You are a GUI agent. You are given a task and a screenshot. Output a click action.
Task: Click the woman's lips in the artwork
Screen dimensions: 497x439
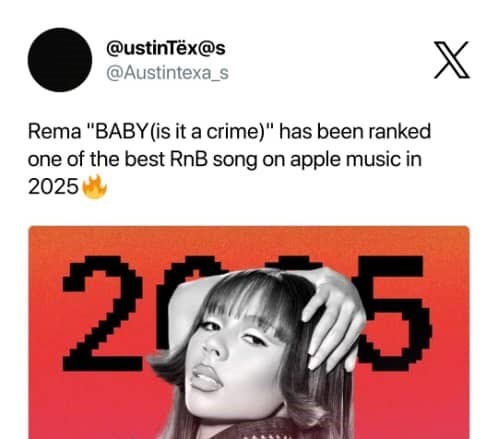(206, 378)
